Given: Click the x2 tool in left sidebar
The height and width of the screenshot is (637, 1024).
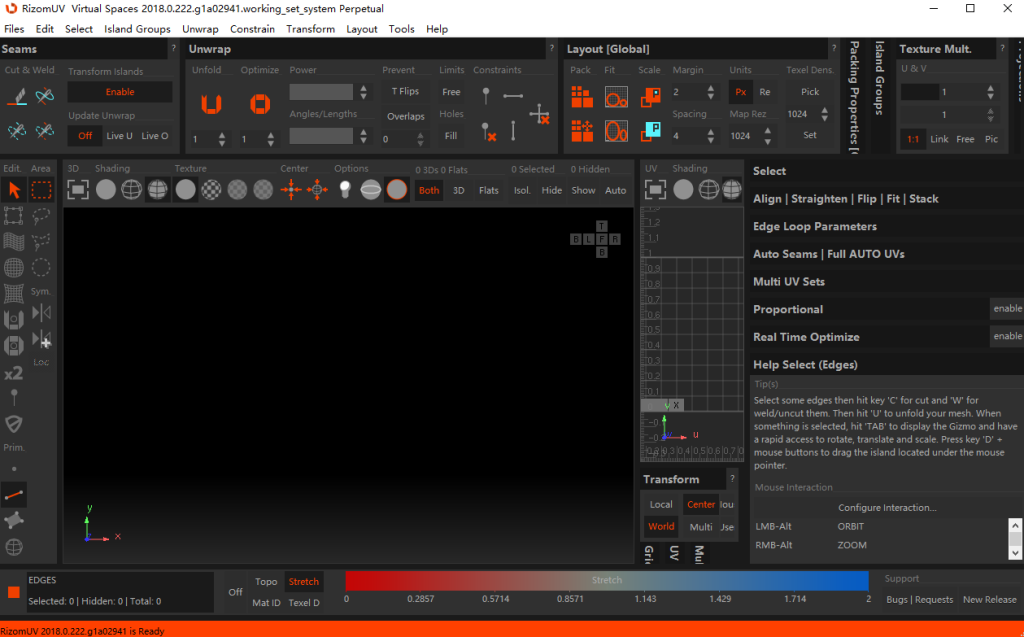Looking at the screenshot, I should [14, 373].
